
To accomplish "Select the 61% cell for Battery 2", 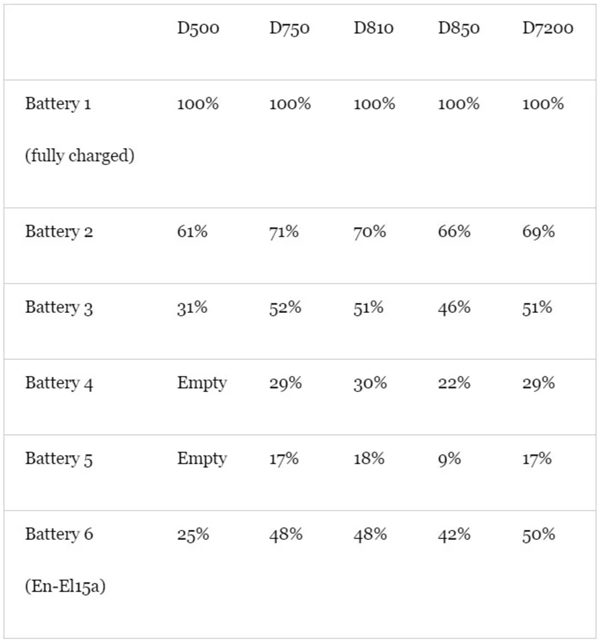I will 192,232.
